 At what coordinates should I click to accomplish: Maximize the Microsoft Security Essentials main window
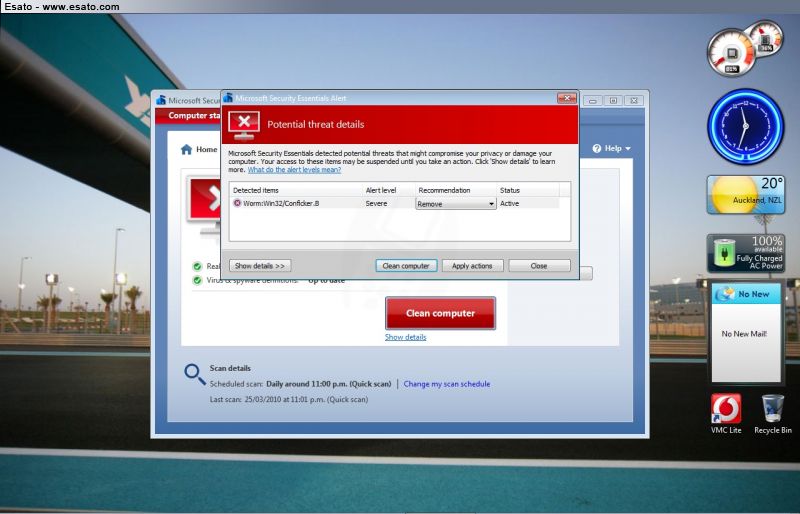click(x=613, y=101)
